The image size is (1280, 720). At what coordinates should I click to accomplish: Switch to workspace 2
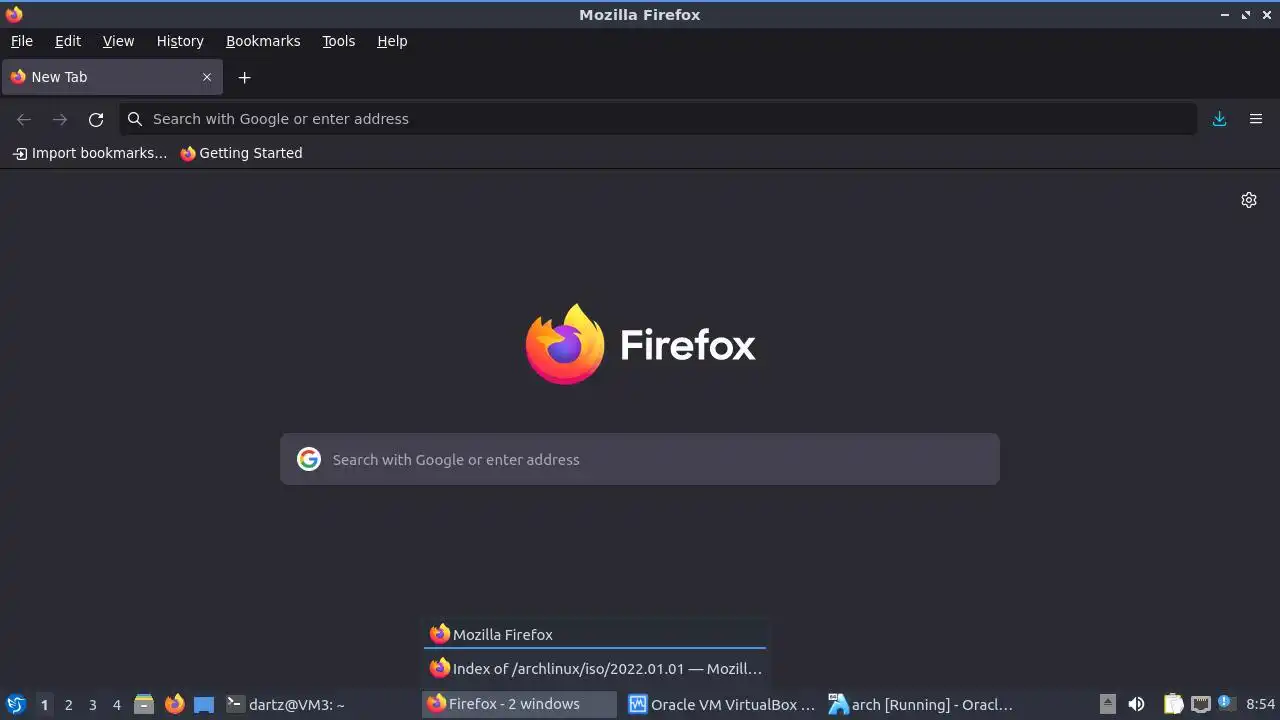click(x=68, y=704)
